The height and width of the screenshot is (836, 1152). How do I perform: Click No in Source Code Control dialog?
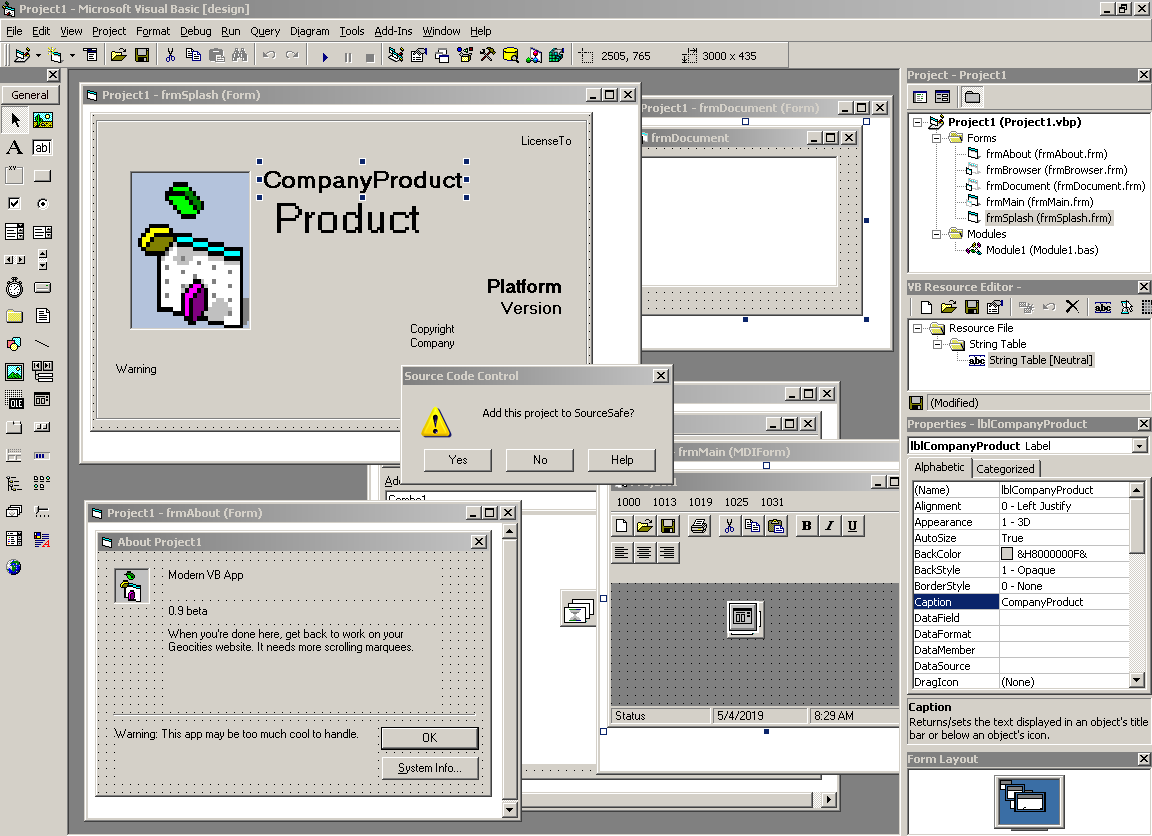[540, 460]
